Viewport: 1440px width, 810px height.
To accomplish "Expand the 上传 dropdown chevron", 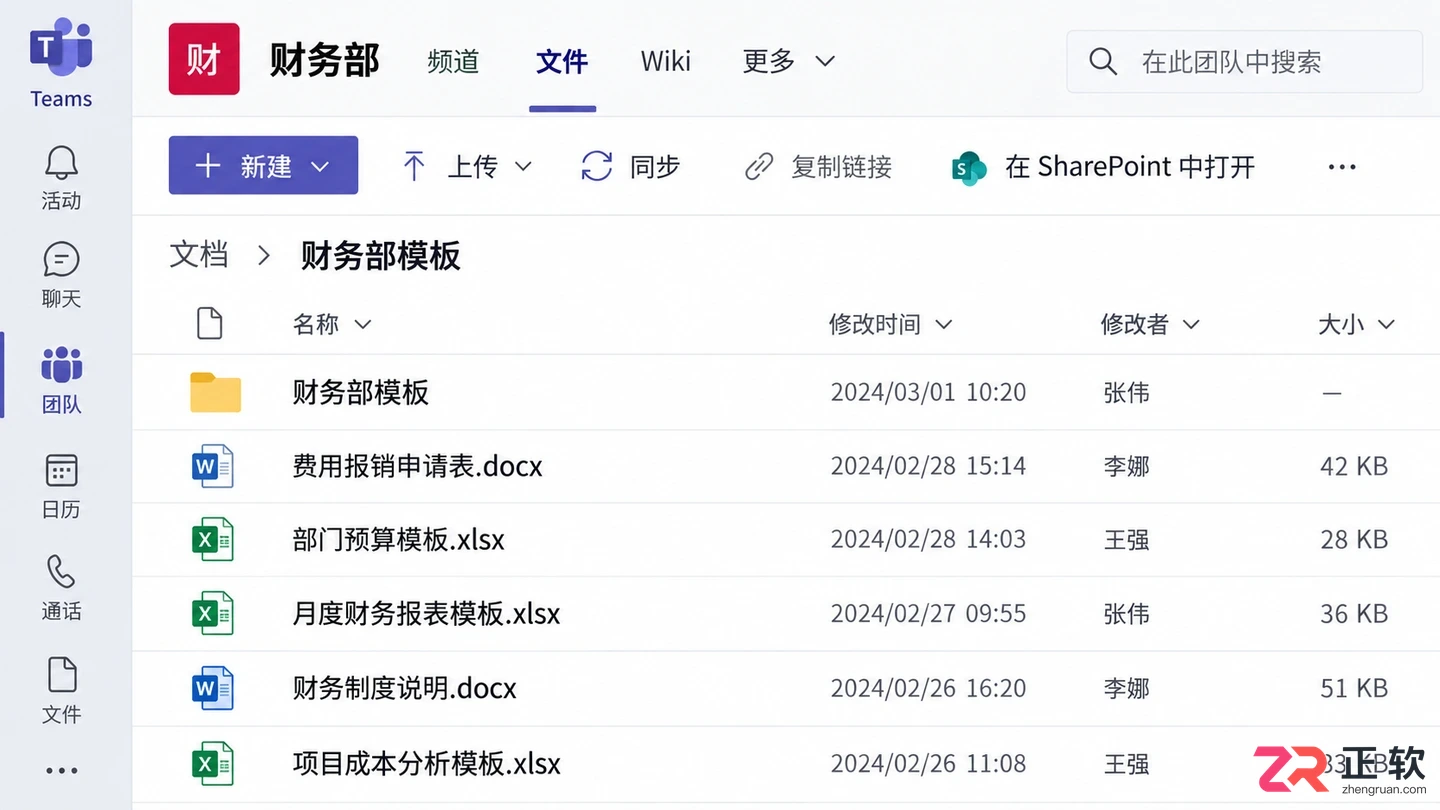I will coord(523,167).
